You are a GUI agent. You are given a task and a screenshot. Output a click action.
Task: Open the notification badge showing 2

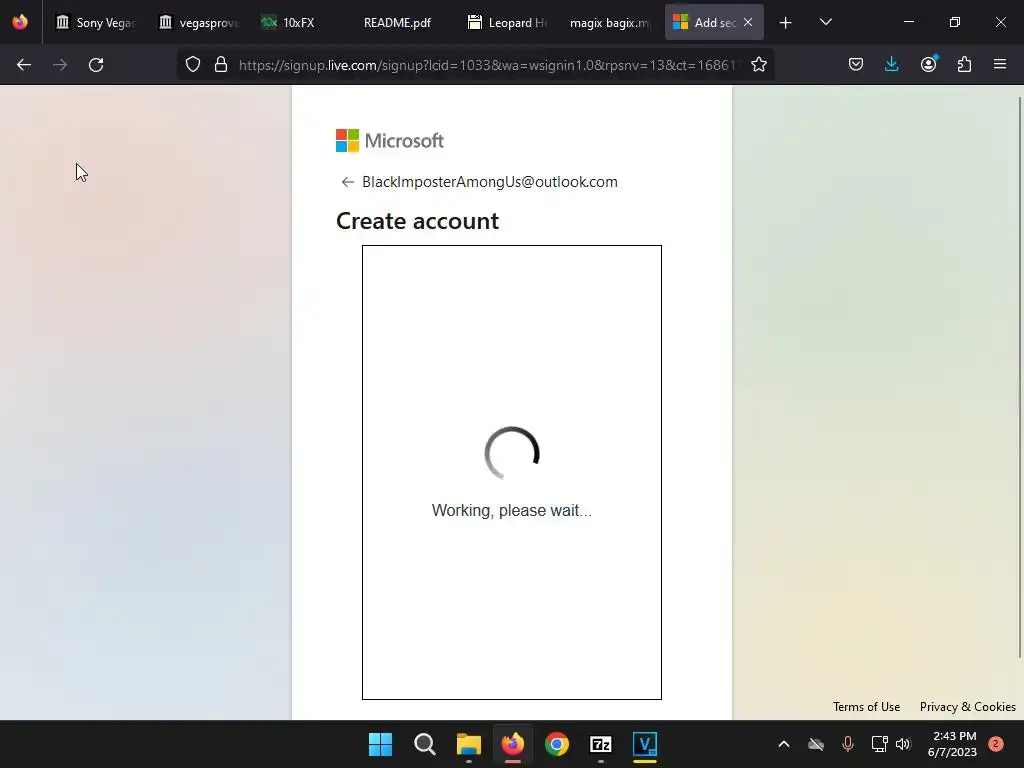995,744
